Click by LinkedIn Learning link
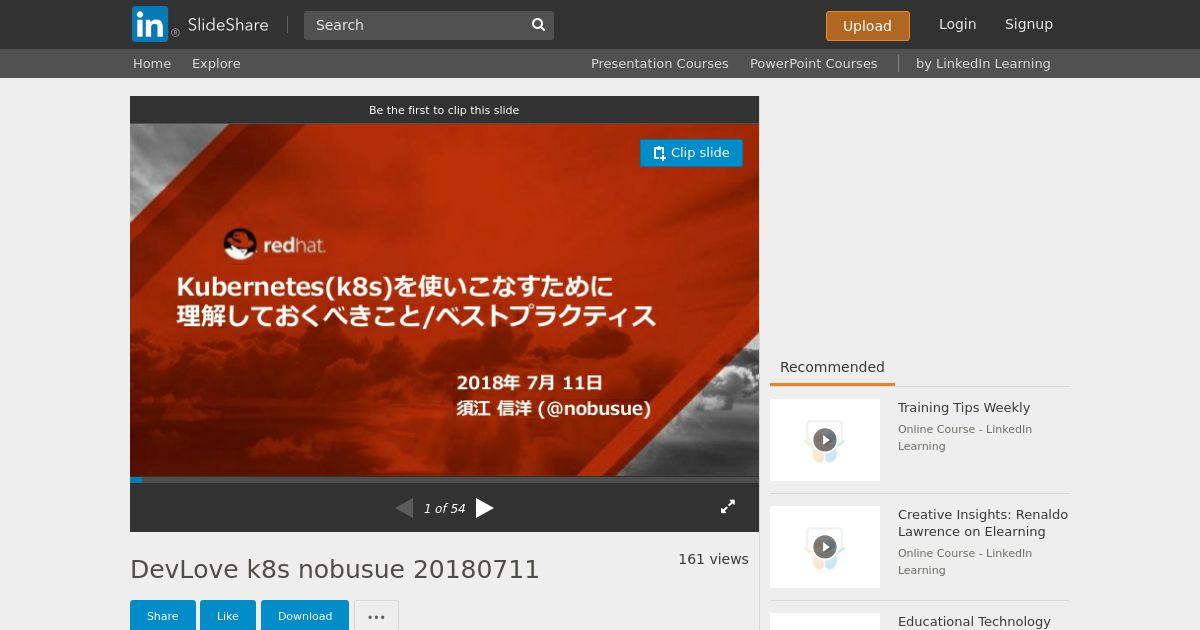The image size is (1200, 630). pos(983,63)
